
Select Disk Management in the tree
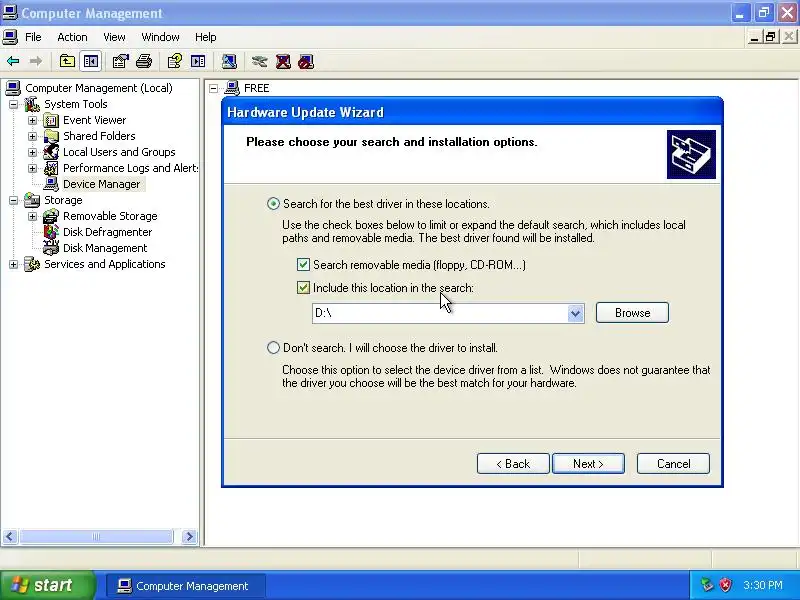click(x=105, y=248)
